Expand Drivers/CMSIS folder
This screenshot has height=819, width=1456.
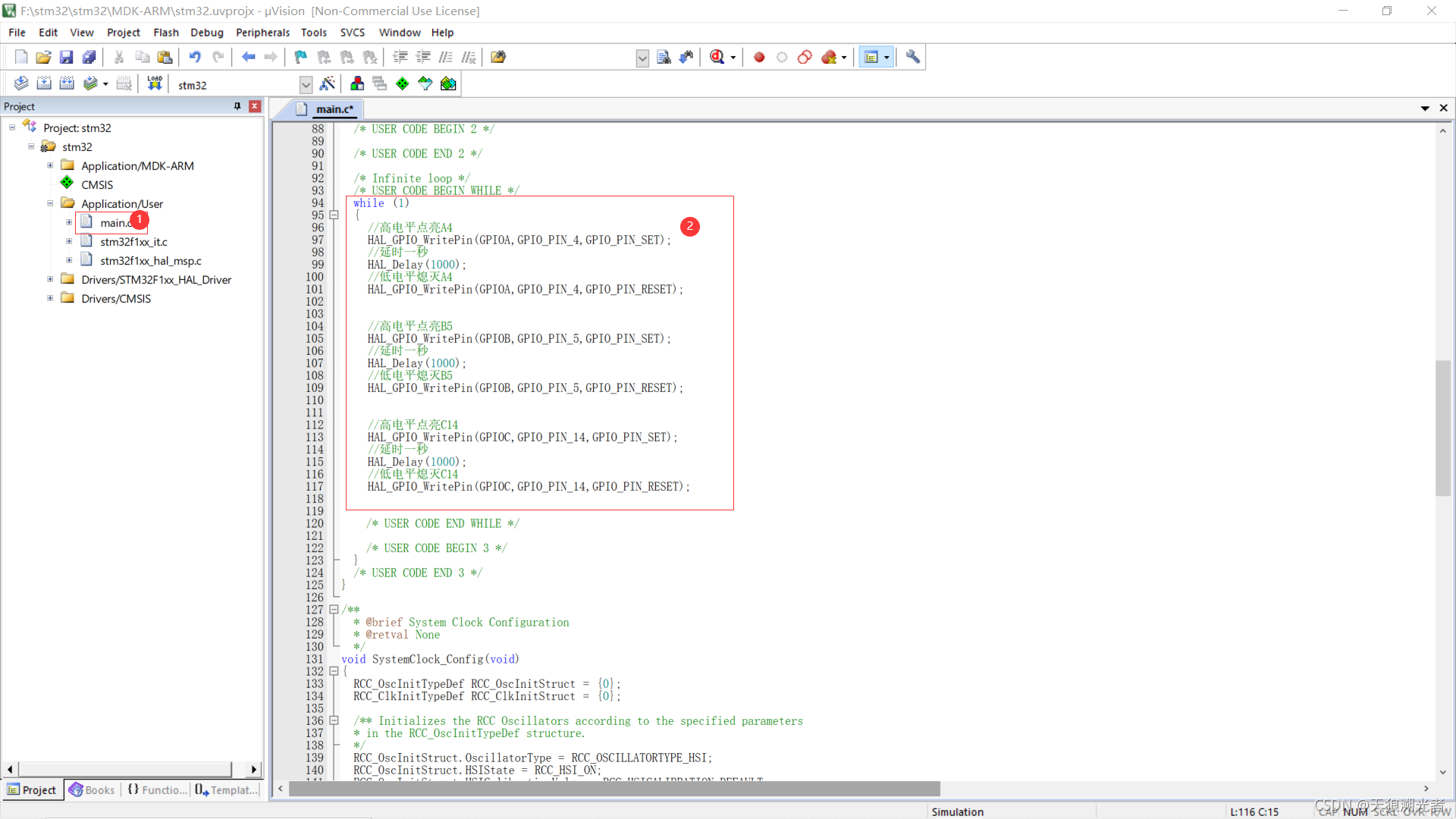click(x=50, y=298)
